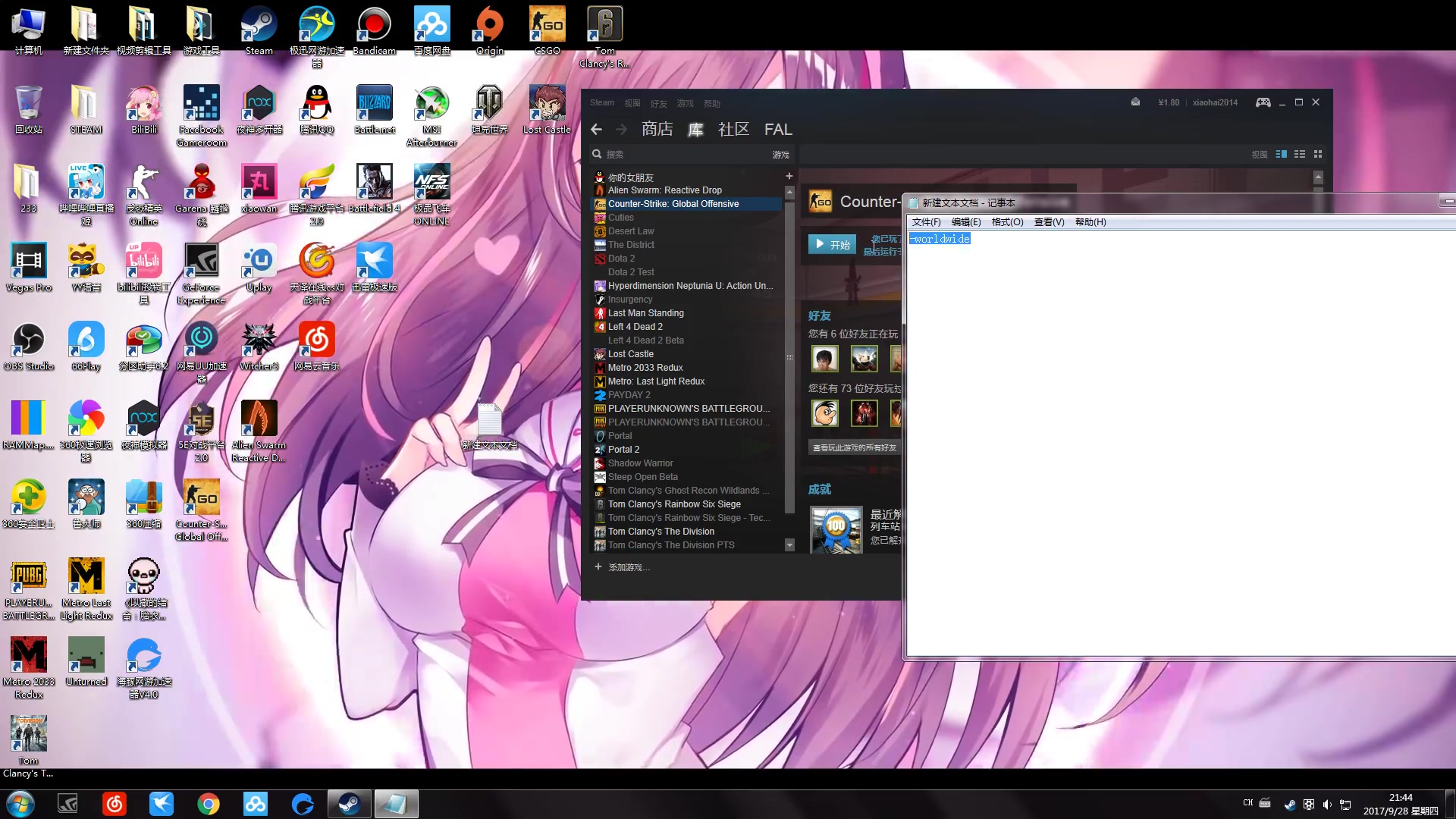Open Steam menu in Steam window
The width and height of the screenshot is (1456, 819).
(602, 102)
